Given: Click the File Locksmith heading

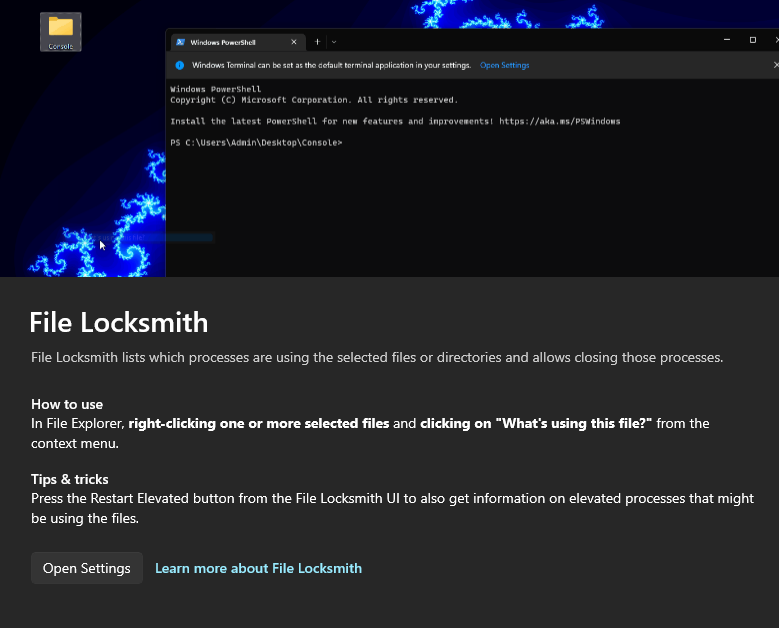Looking at the screenshot, I should click(119, 322).
